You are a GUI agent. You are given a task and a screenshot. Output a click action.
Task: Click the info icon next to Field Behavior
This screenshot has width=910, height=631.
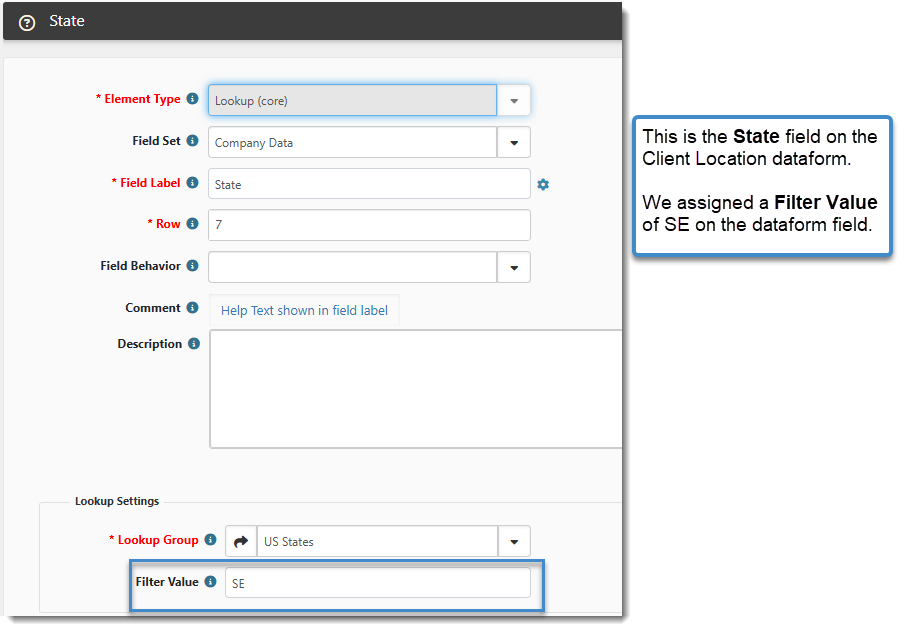(x=192, y=266)
